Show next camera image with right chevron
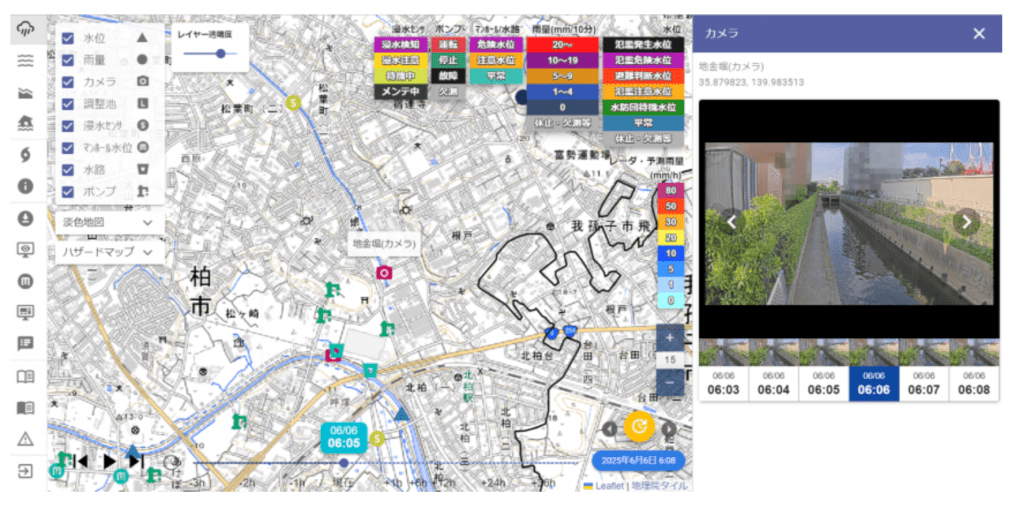The width and height of the screenshot is (1023, 520). tap(965, 222)
